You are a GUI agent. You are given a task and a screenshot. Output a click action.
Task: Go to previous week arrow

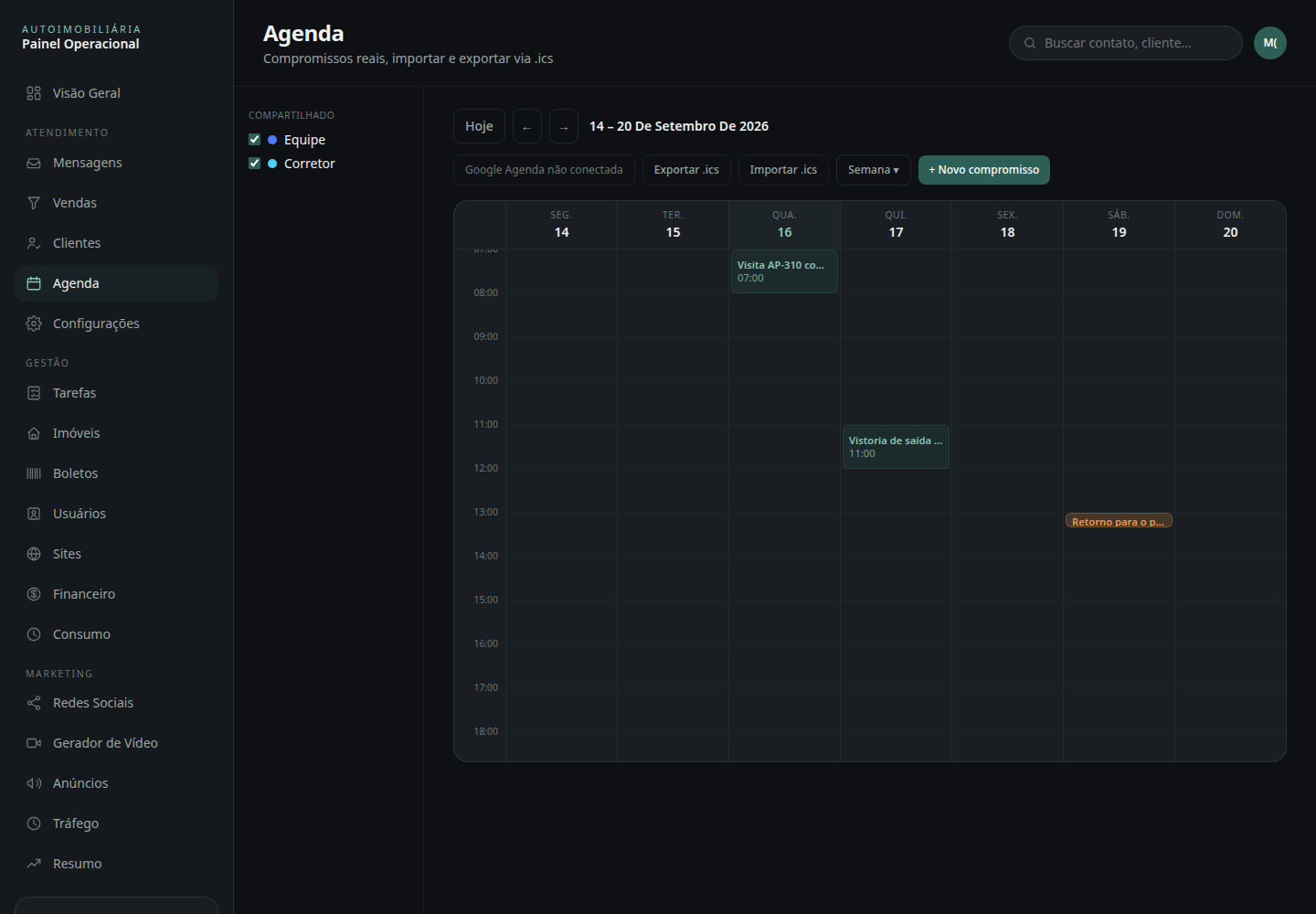click(527, 126)
